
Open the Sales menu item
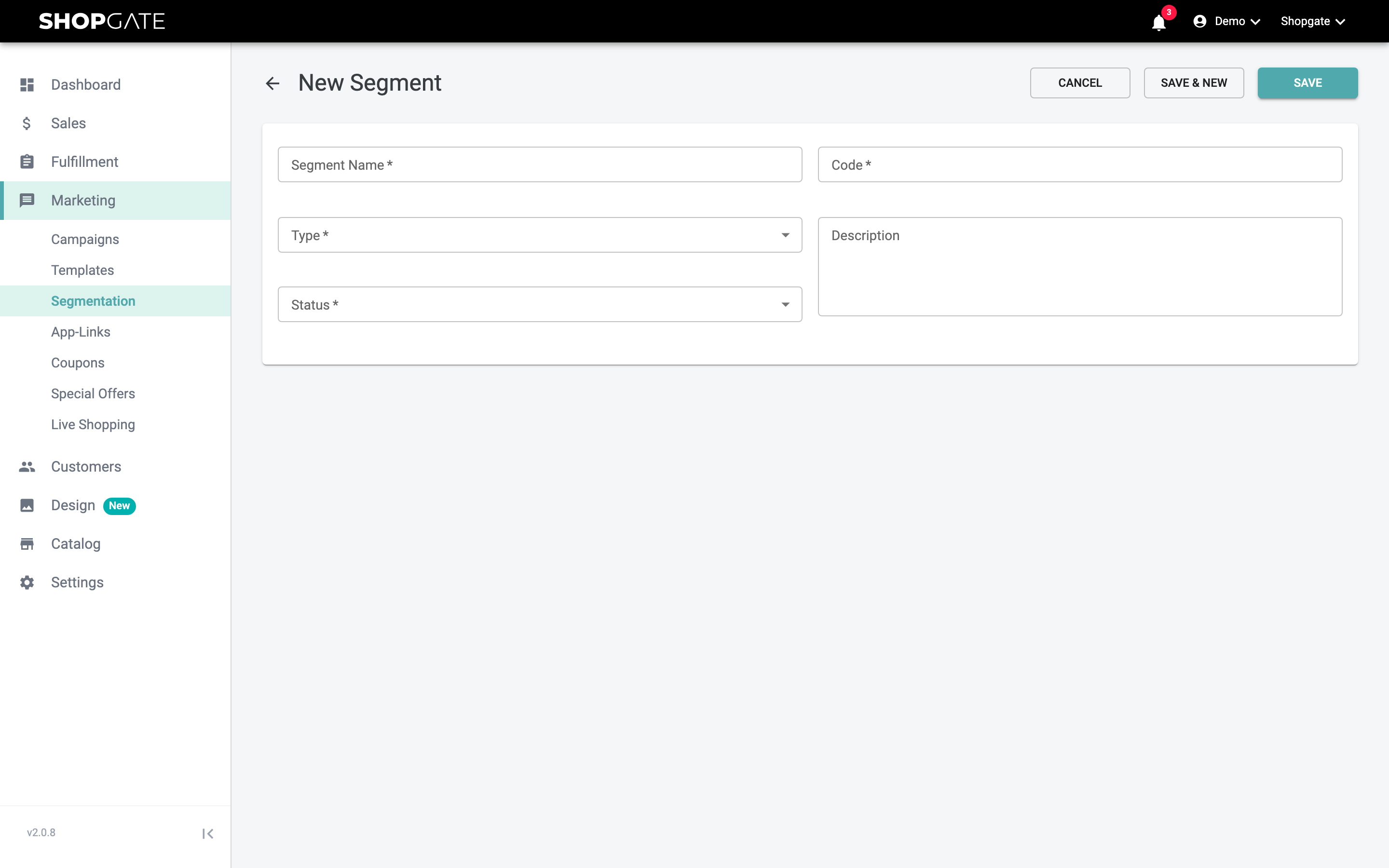[x=115, y=123]
